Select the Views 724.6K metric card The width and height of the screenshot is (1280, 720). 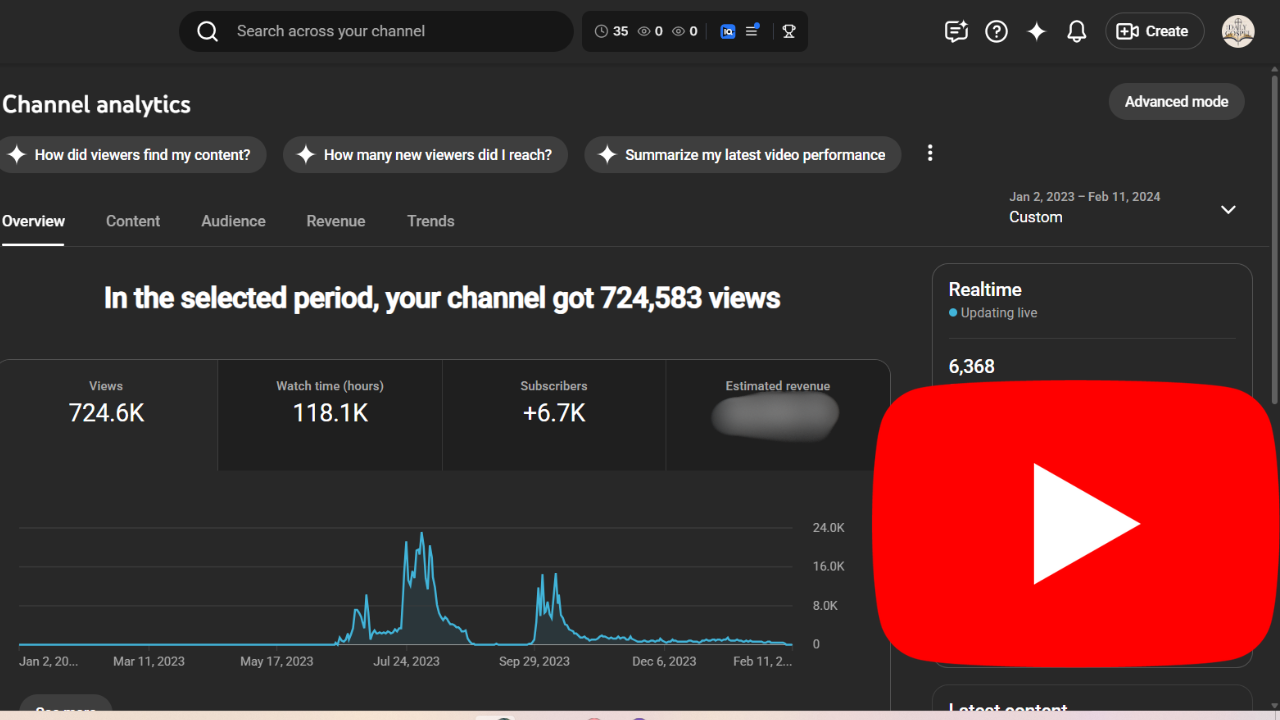click(107, 415)
